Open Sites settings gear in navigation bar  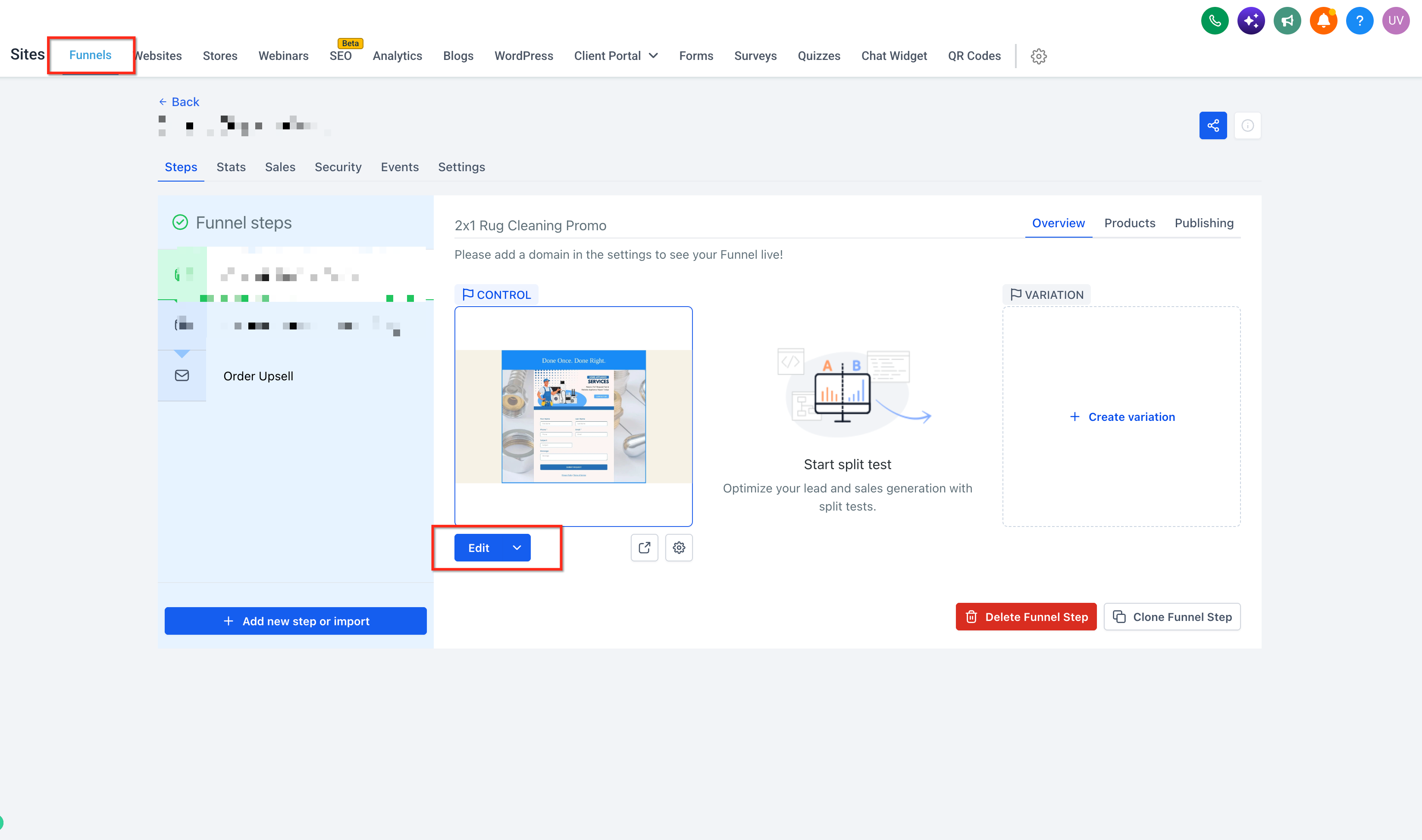click(x=1038, y=56)
